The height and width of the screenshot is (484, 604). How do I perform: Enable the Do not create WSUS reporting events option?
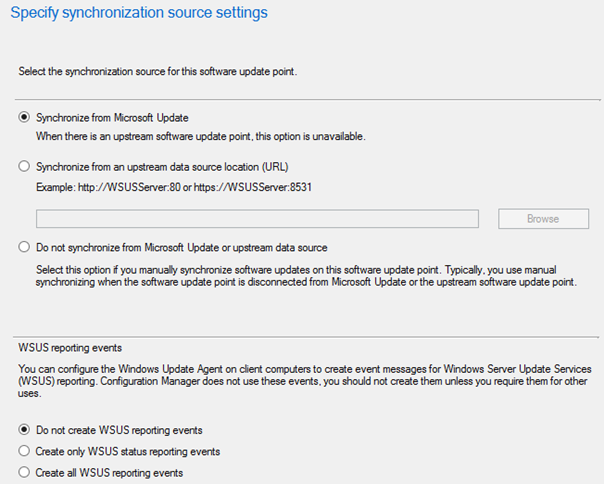[24, 430]
